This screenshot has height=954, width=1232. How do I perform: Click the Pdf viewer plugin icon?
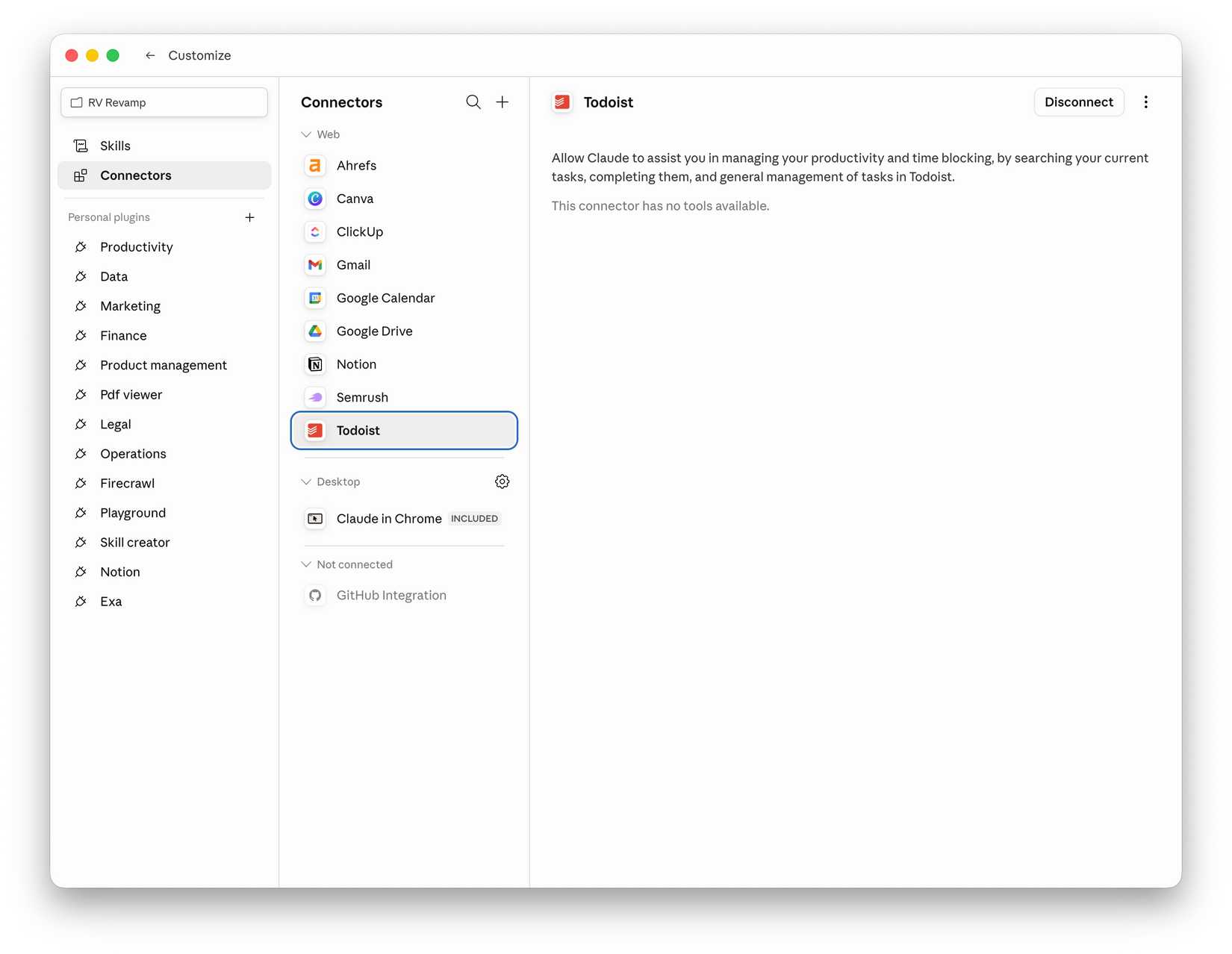(x=81, y=395)
